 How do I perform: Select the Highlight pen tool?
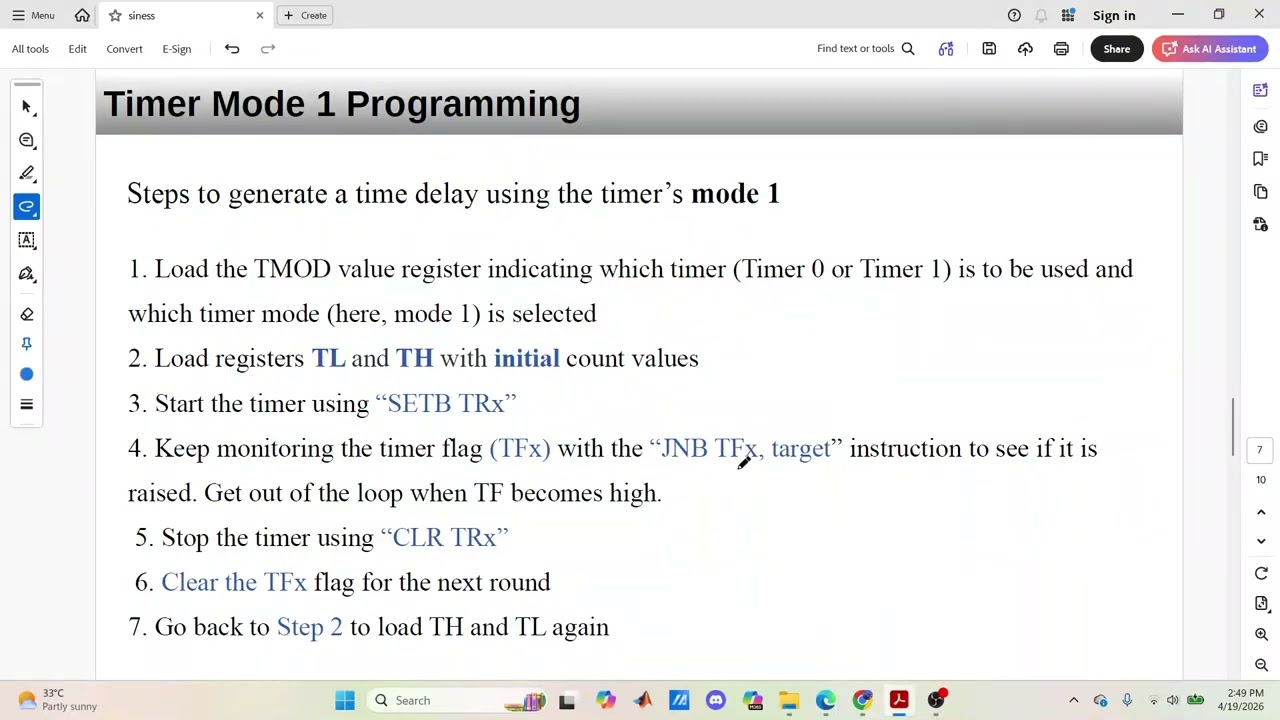(27, 173)
